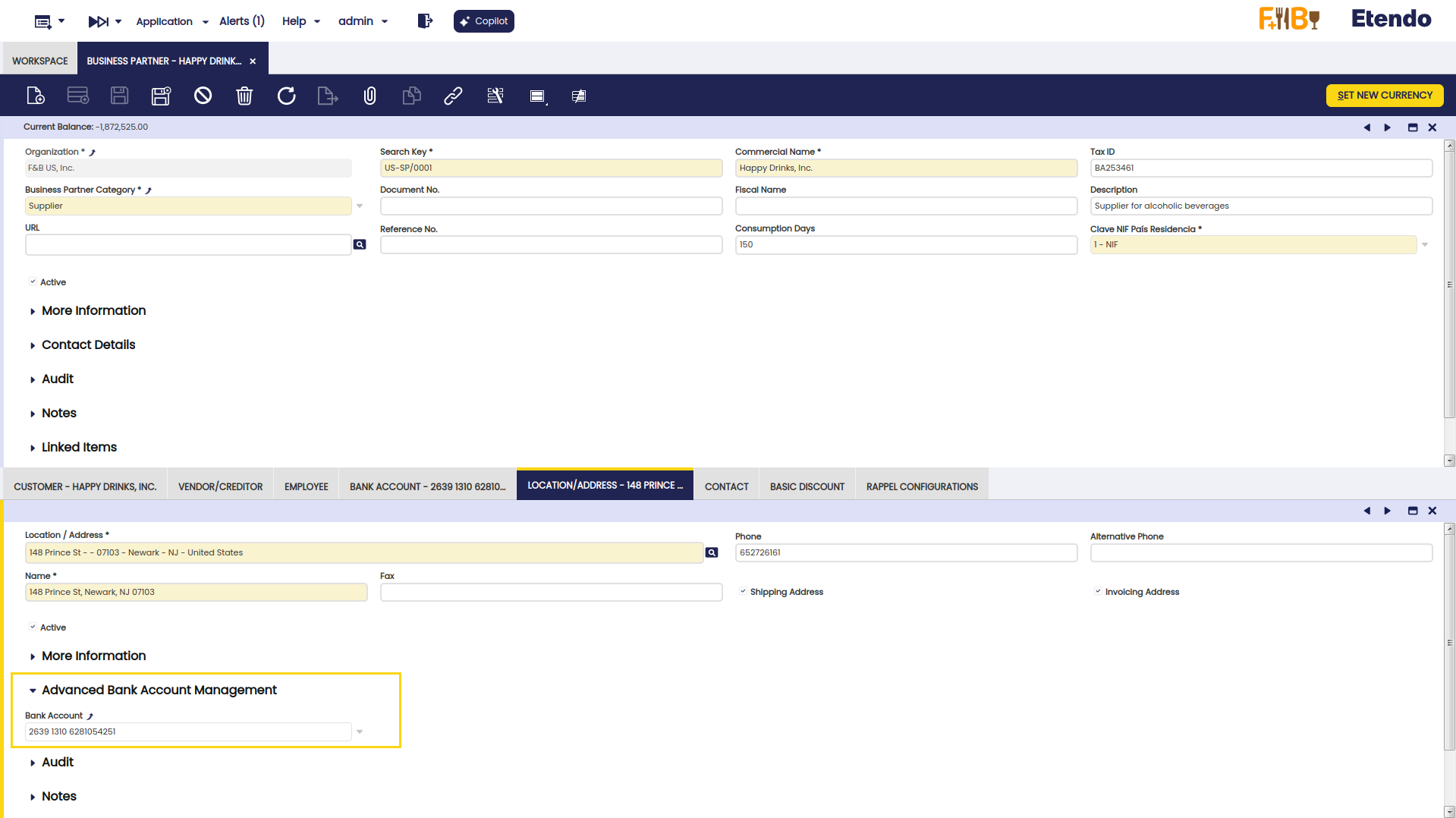
Task: Click the Export toolbar icon
Action: 328,96
